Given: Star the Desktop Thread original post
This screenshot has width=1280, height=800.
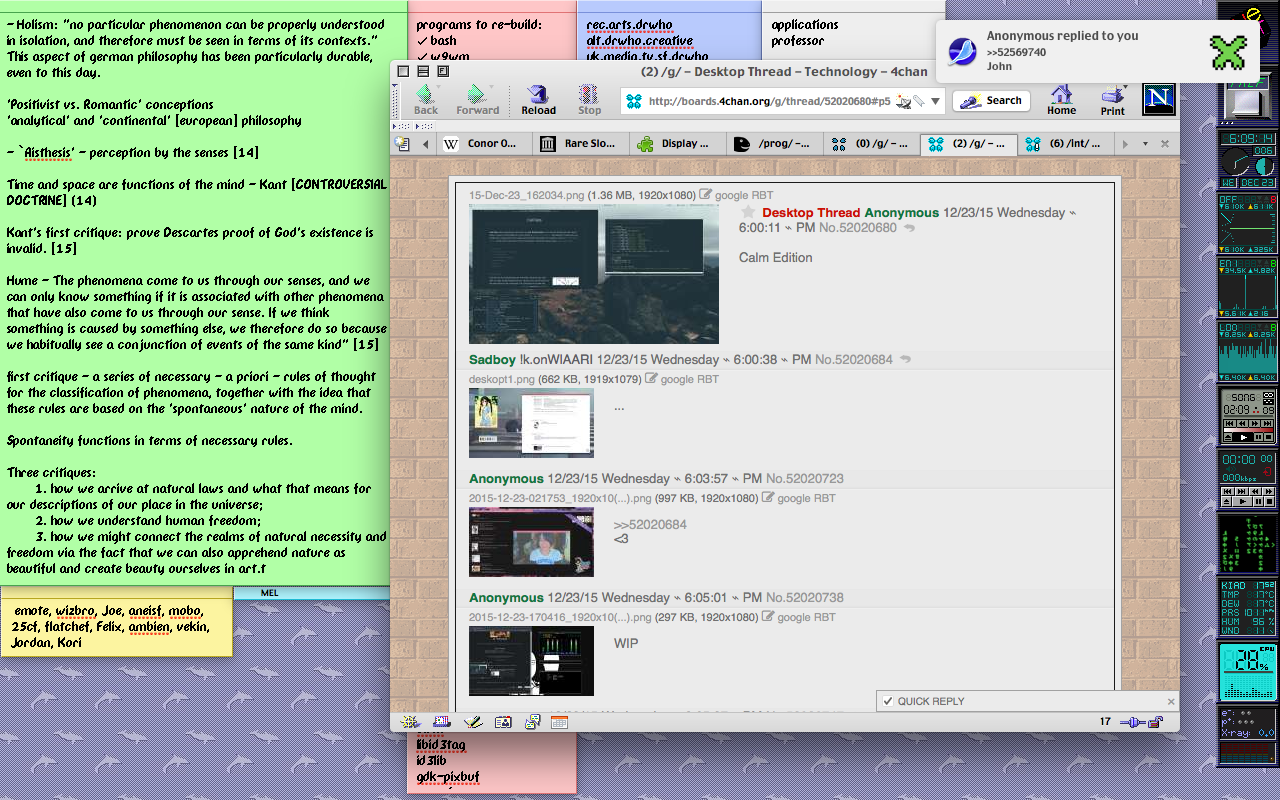Looking at the screenshot, I should coord(748,213).
